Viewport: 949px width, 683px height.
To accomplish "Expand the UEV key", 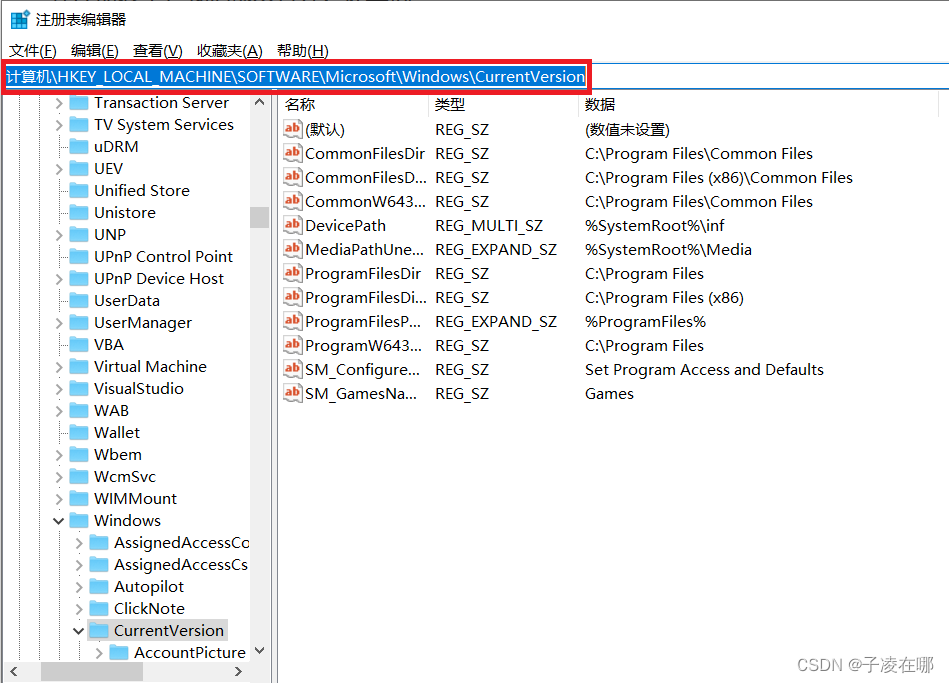I will pyautogui.click(x=59, y=169).
